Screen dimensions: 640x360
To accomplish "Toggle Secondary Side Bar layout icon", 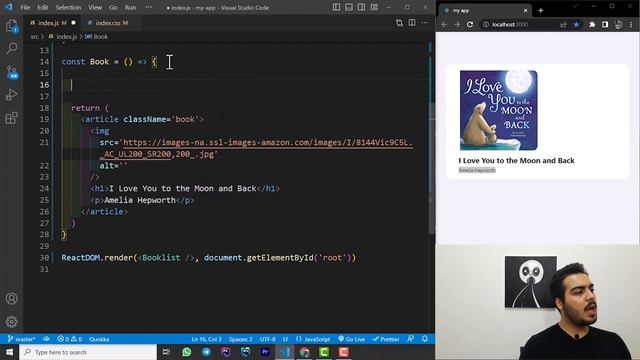I will pyautogui.click(x=362, y=7).
